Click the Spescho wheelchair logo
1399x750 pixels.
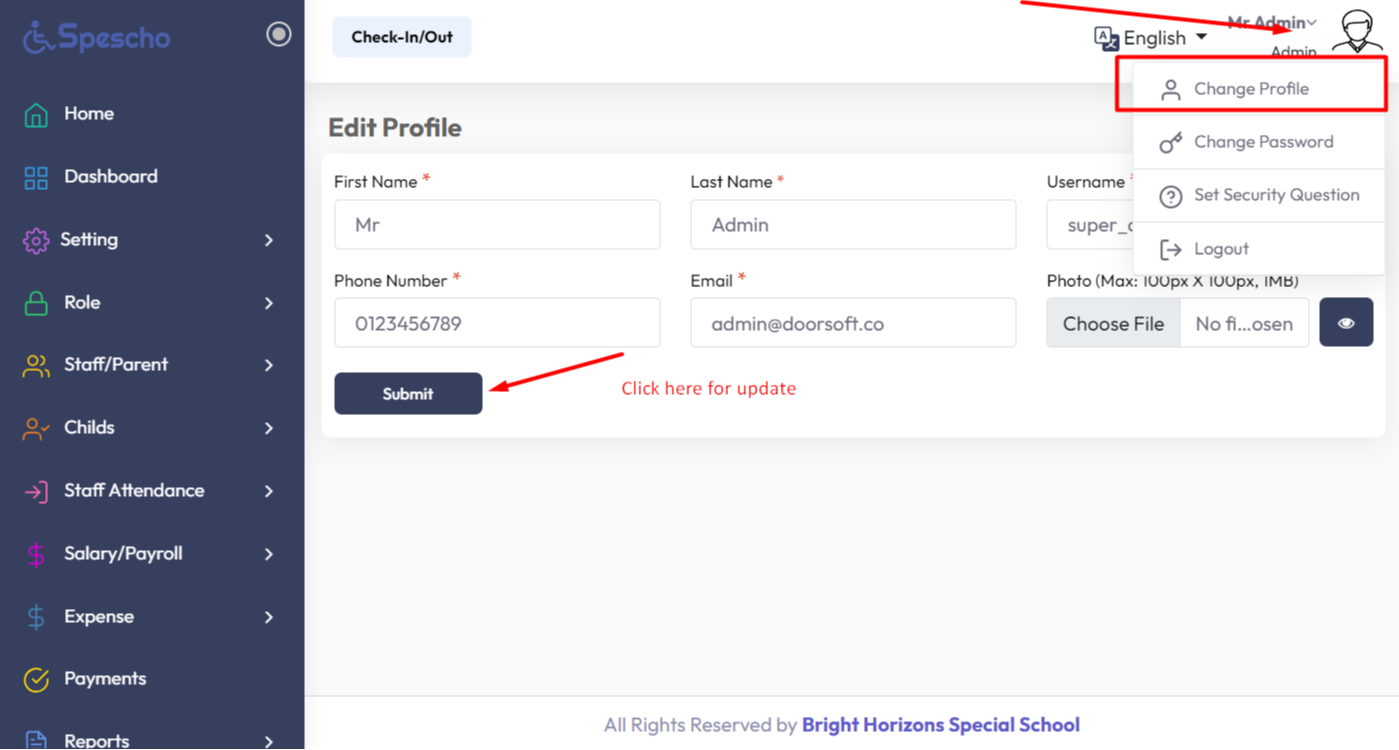coord(39,38)
